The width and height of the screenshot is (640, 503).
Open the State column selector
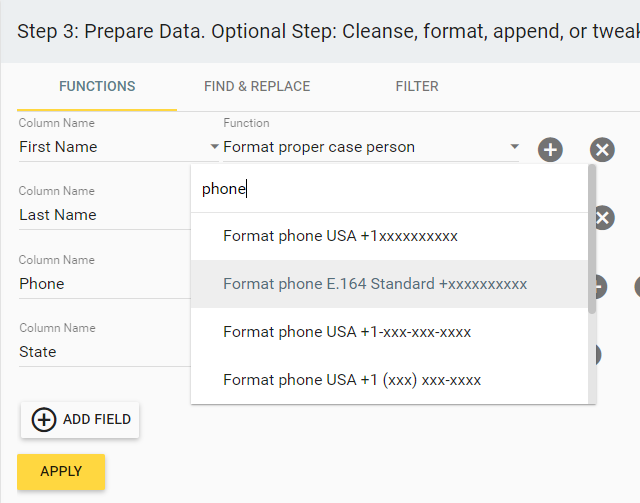point(104,352)
